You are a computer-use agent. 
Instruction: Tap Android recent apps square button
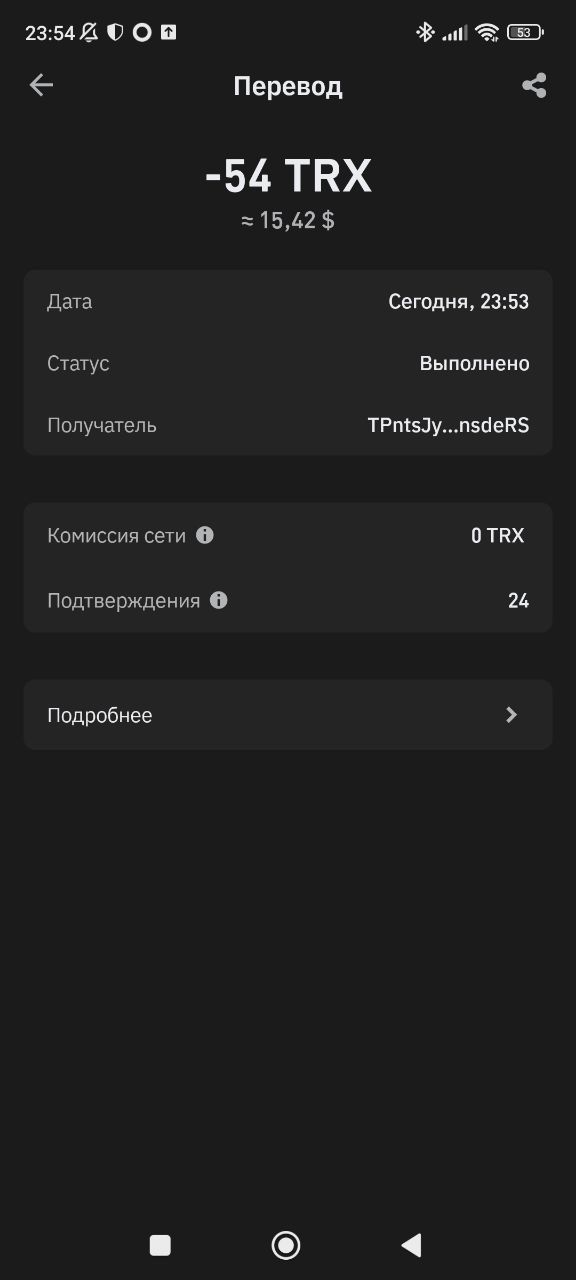pos(160,1244)
